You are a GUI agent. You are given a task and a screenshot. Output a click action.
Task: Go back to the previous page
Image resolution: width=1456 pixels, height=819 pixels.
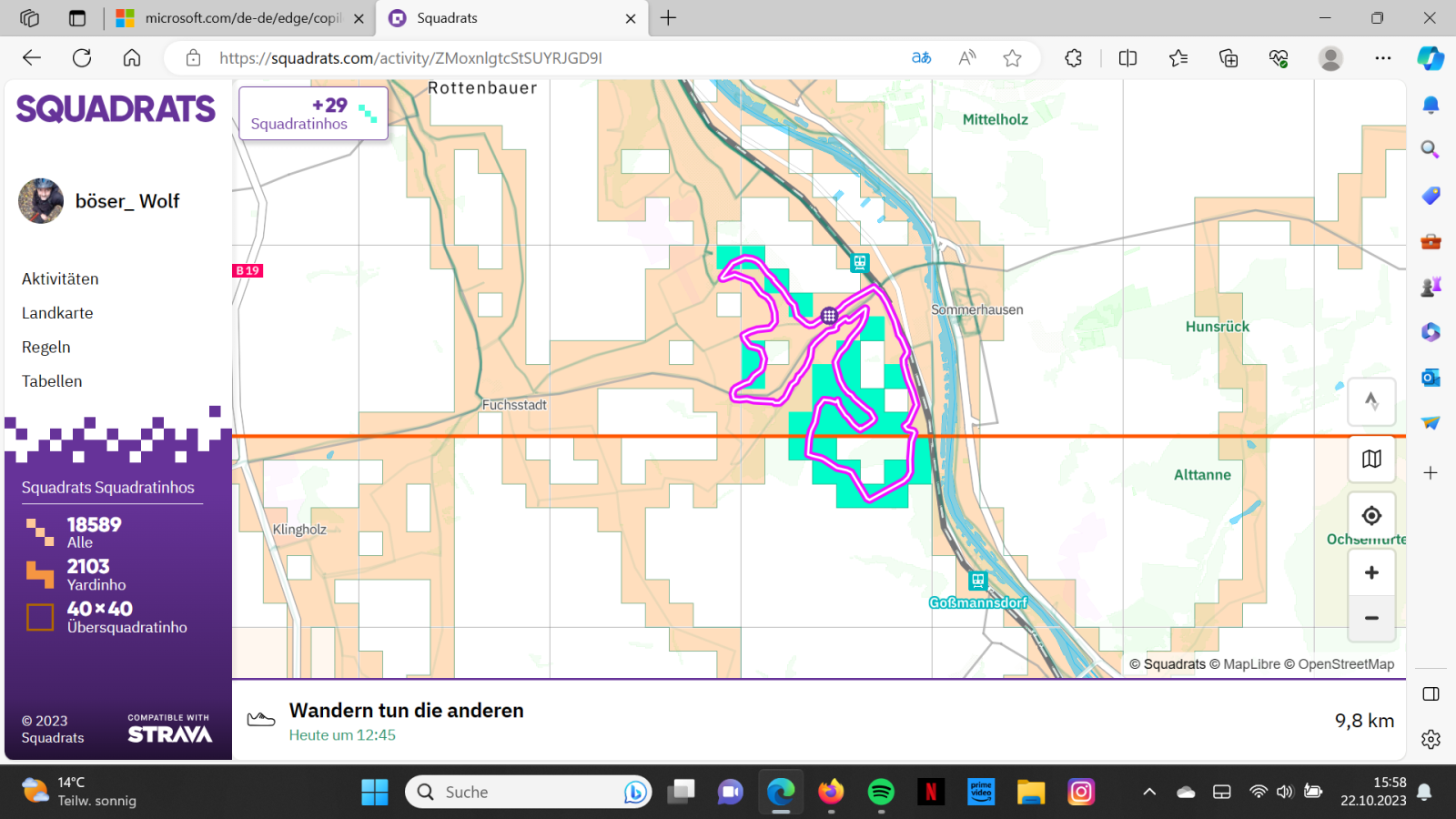(x=32, y=58)
